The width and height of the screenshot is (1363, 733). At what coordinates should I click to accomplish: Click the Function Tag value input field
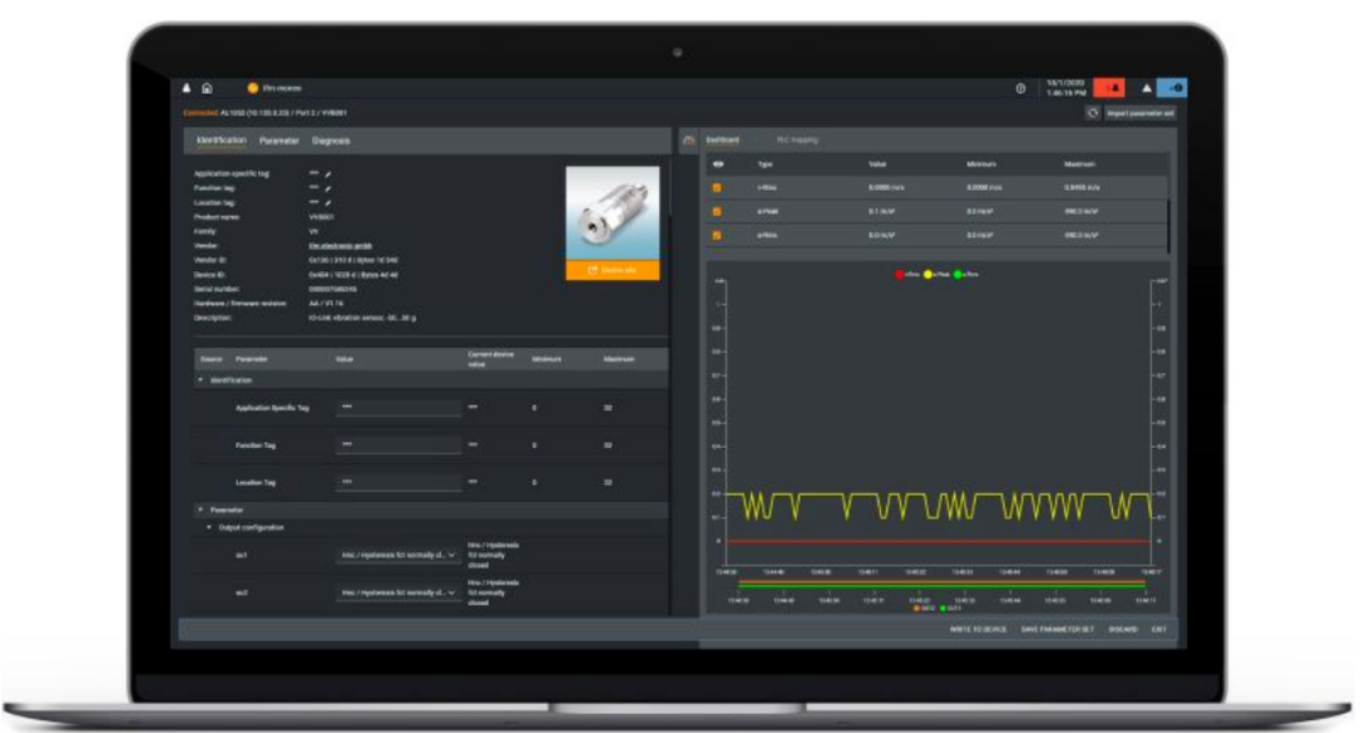click(x=398, y=445)
